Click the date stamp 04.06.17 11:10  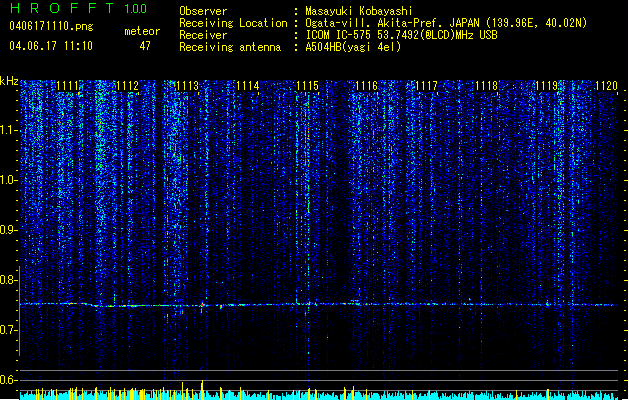point(51,46)
